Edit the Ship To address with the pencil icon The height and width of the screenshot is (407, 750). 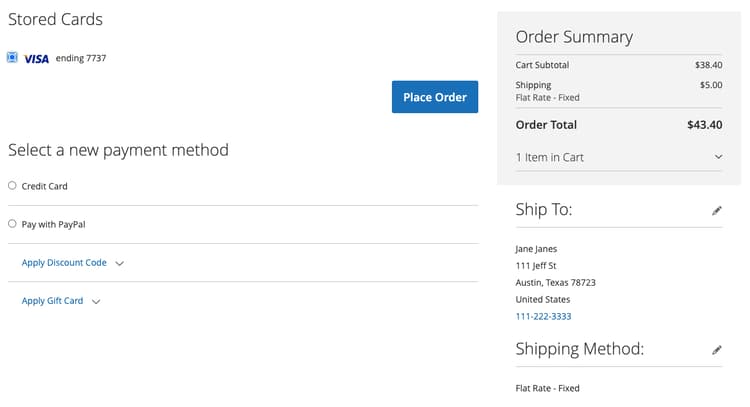click(x=717, y=211)
